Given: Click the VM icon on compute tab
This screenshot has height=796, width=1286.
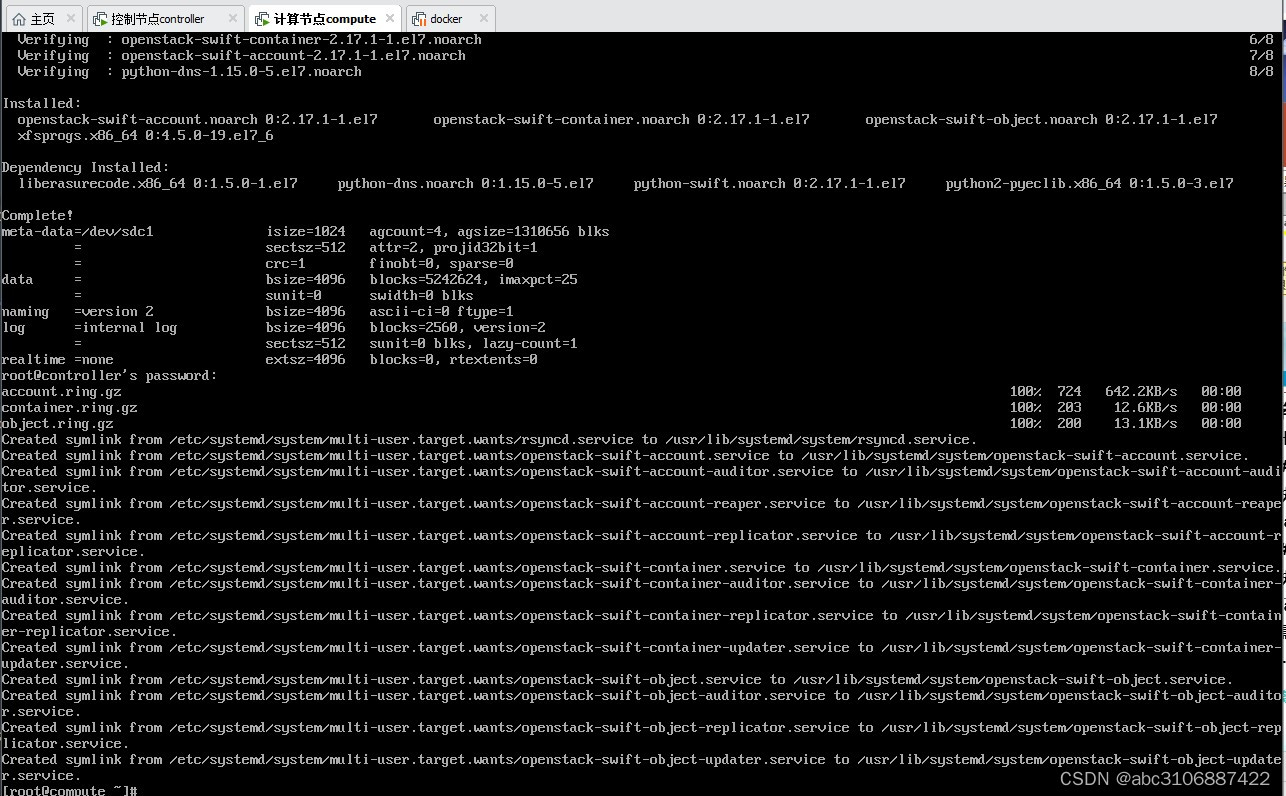Looking at the screenshot, I should coord(262,19).
